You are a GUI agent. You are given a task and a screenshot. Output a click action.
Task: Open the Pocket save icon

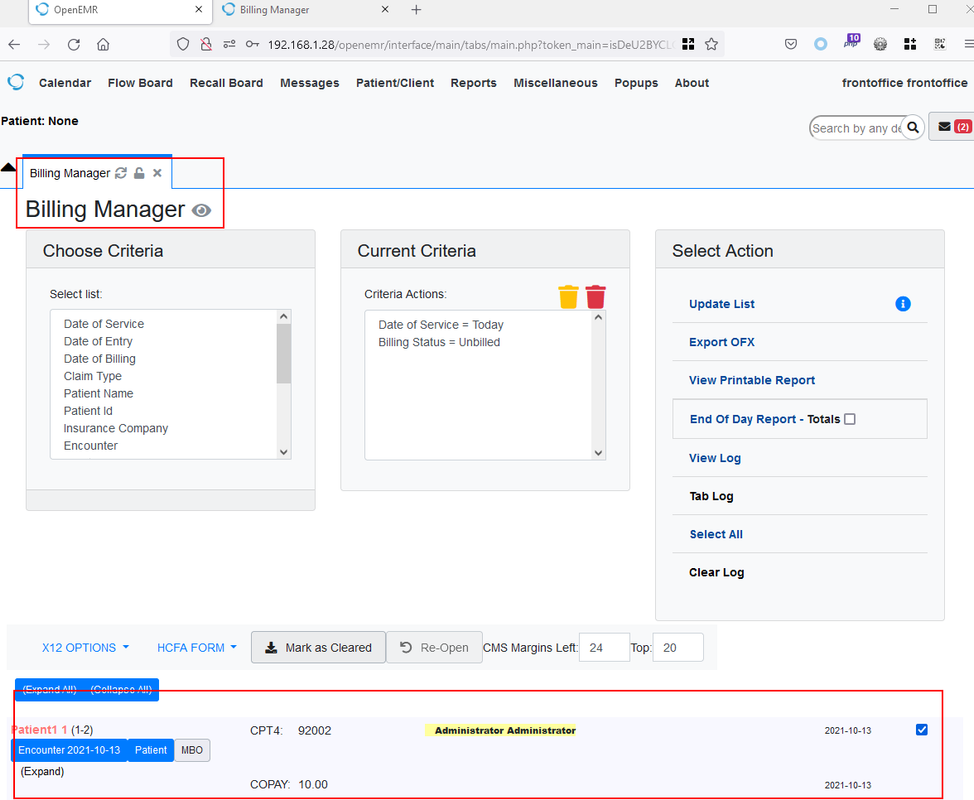pos(791,44)
